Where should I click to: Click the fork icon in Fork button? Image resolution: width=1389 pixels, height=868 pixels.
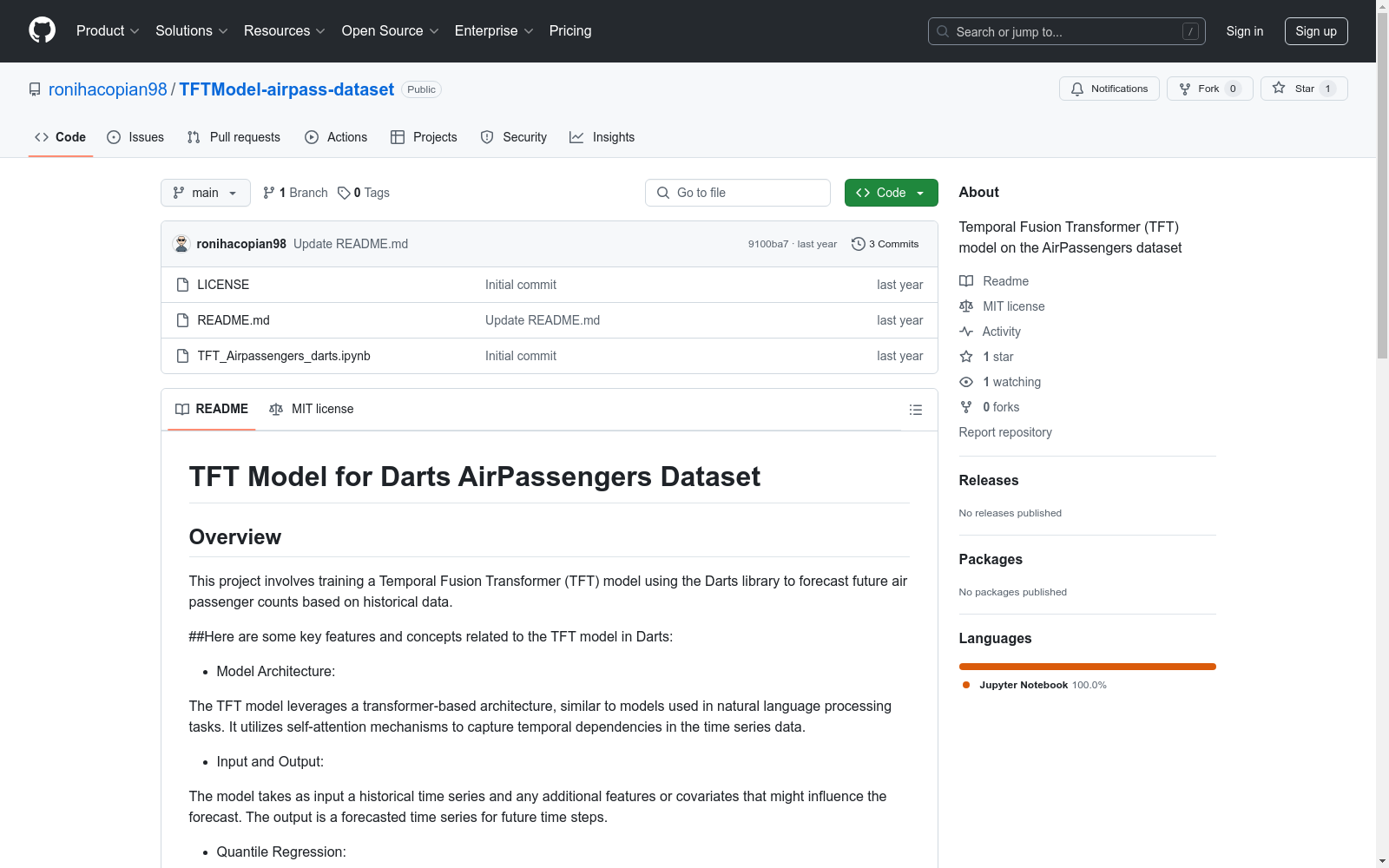pos(1185,89)
